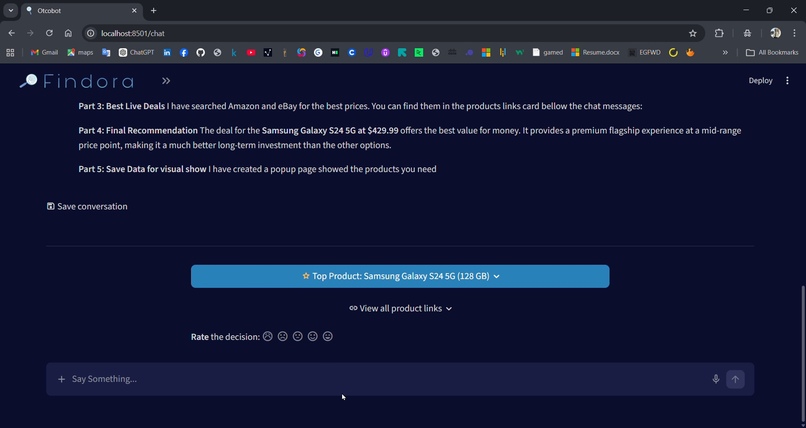Rate the decision with the angriest face
The width and height of the screenshot is (806, 428).
tap(267, 337)
